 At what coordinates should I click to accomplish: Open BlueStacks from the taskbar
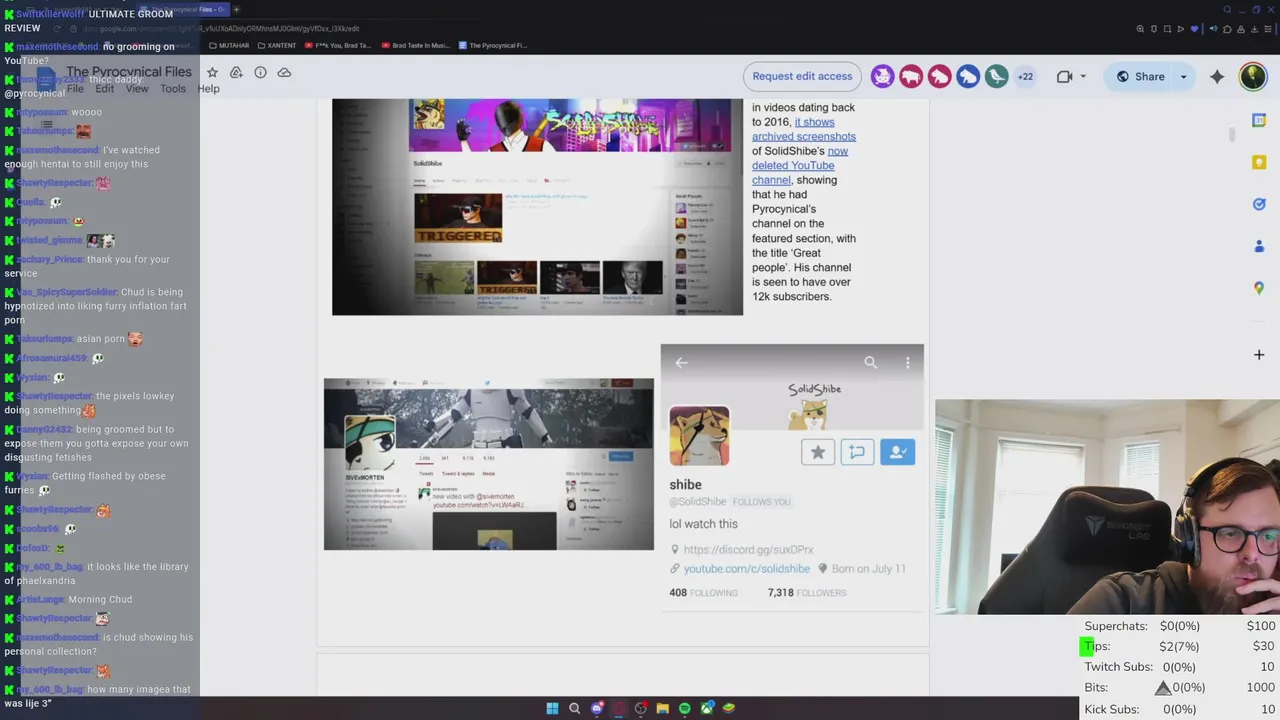pyautogui.click(x=729, y=708)
